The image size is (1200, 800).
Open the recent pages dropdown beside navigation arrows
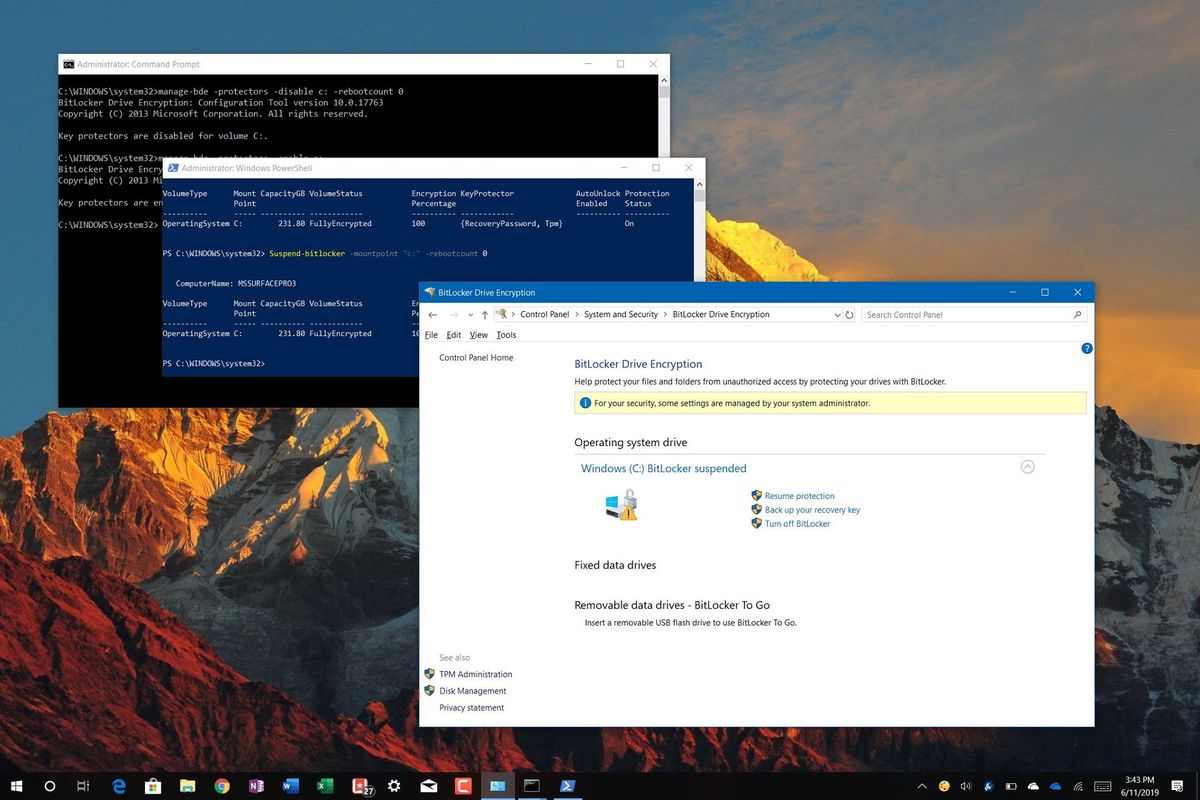point(470,314)
